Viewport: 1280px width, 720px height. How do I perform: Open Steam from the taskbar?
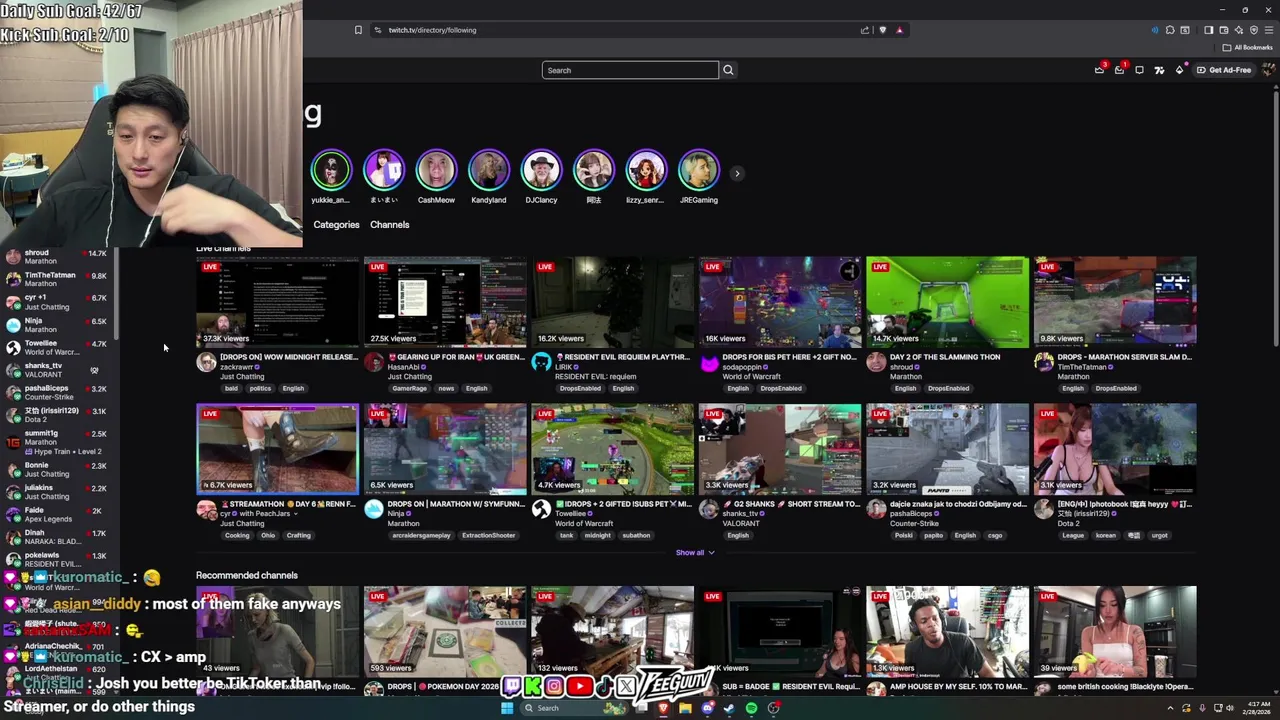[729, 708]
